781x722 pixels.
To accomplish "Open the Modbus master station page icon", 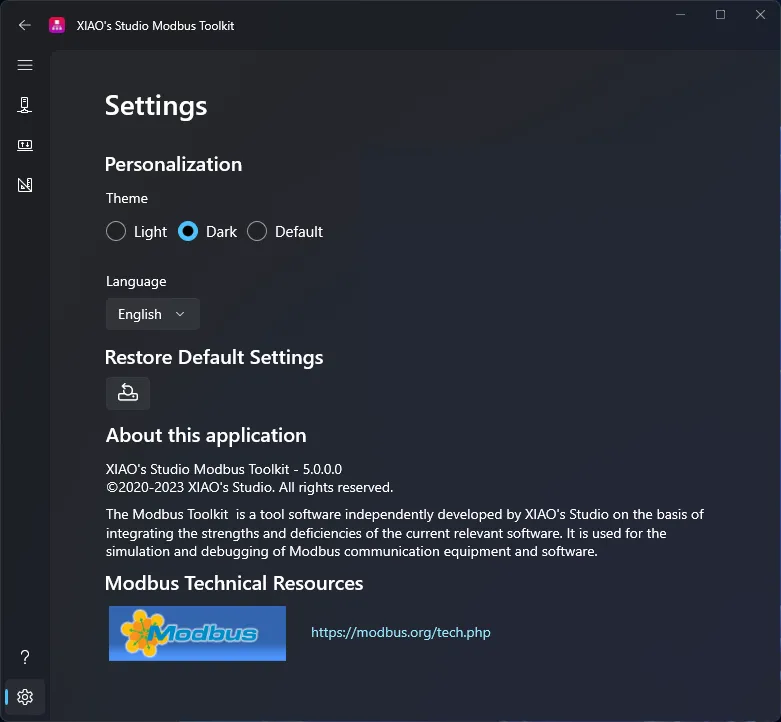I will pos(25,105).
